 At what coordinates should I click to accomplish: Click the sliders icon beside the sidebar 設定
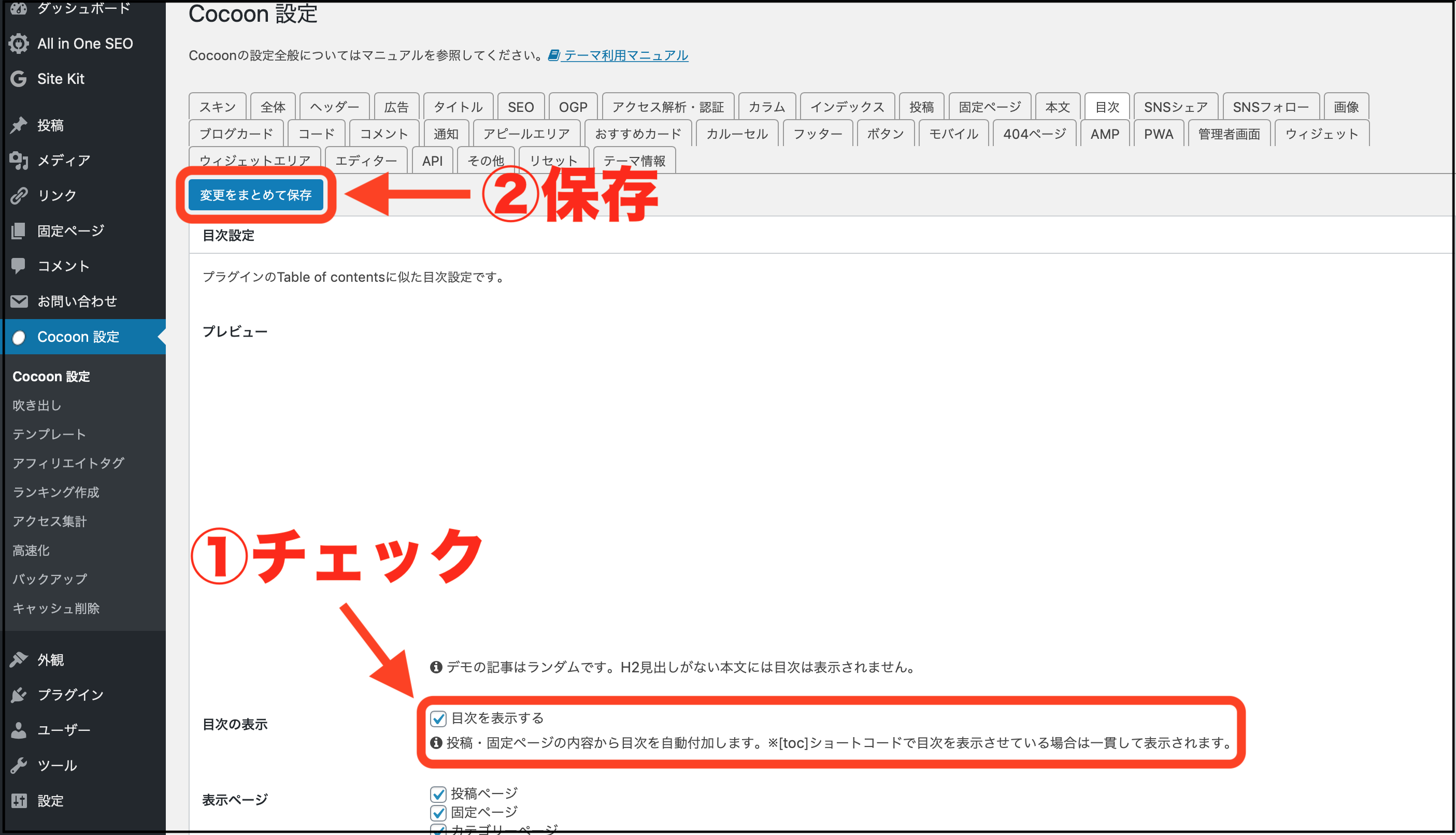coord(19,801)
